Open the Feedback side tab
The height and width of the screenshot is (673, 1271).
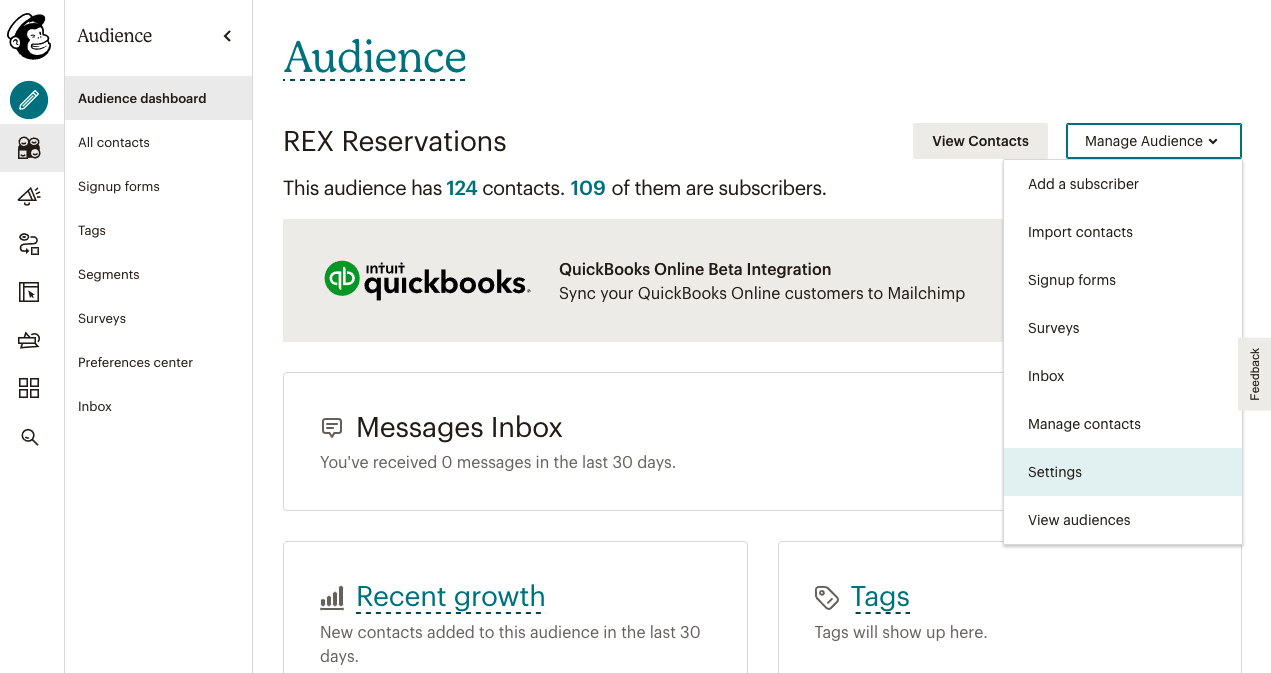tap(1255, 374)
